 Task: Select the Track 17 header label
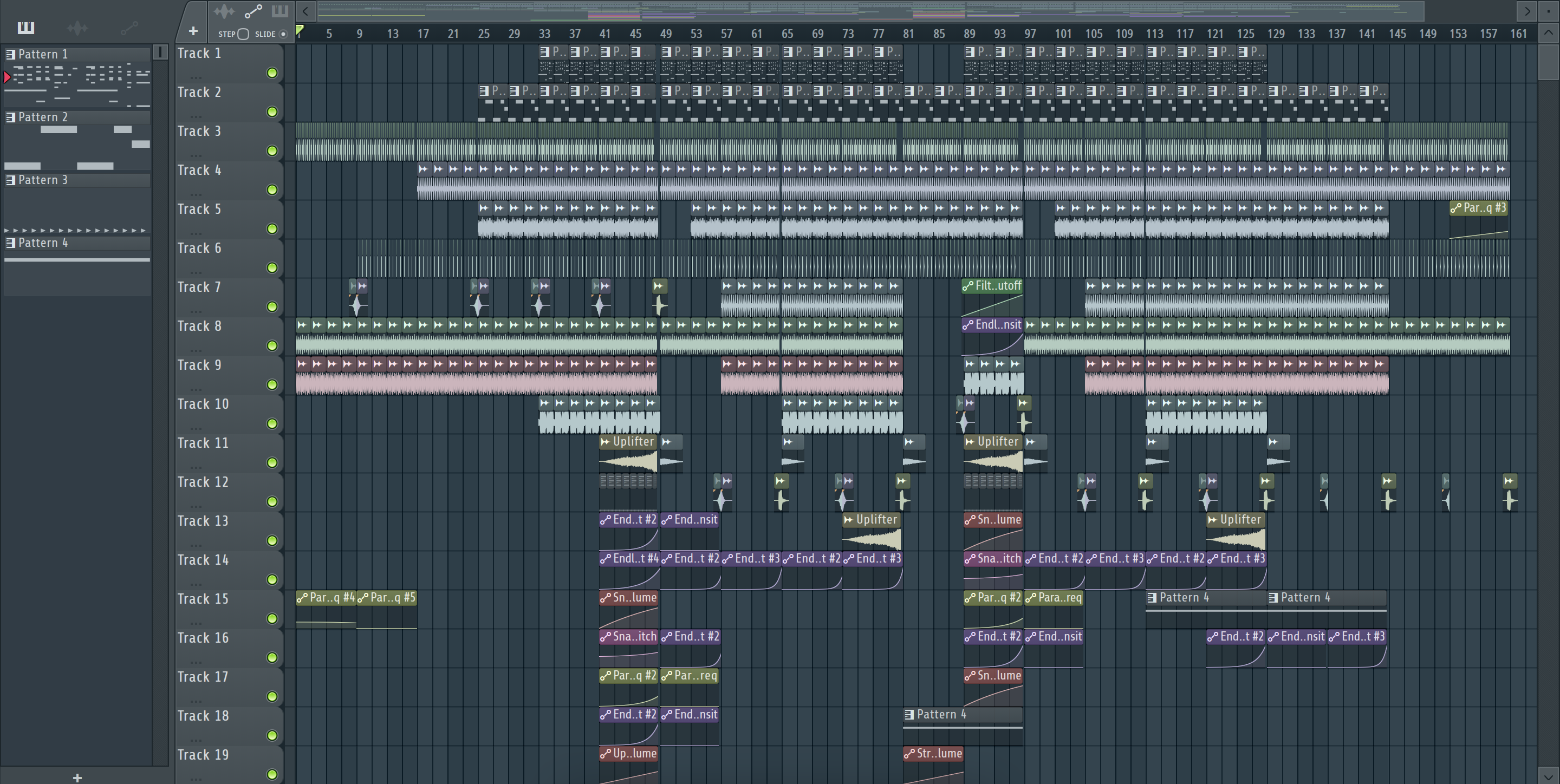tap(203, 677)
